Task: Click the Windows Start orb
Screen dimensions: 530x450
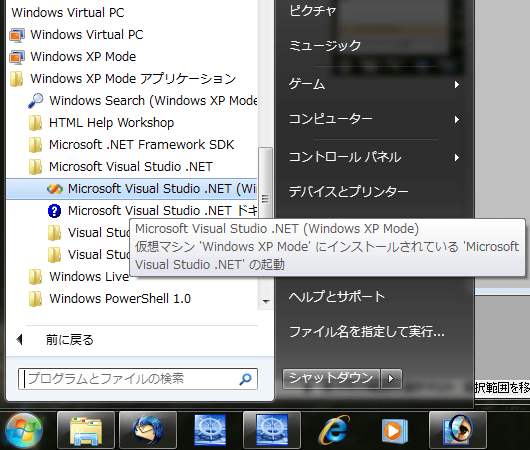Action: point(24,430)
